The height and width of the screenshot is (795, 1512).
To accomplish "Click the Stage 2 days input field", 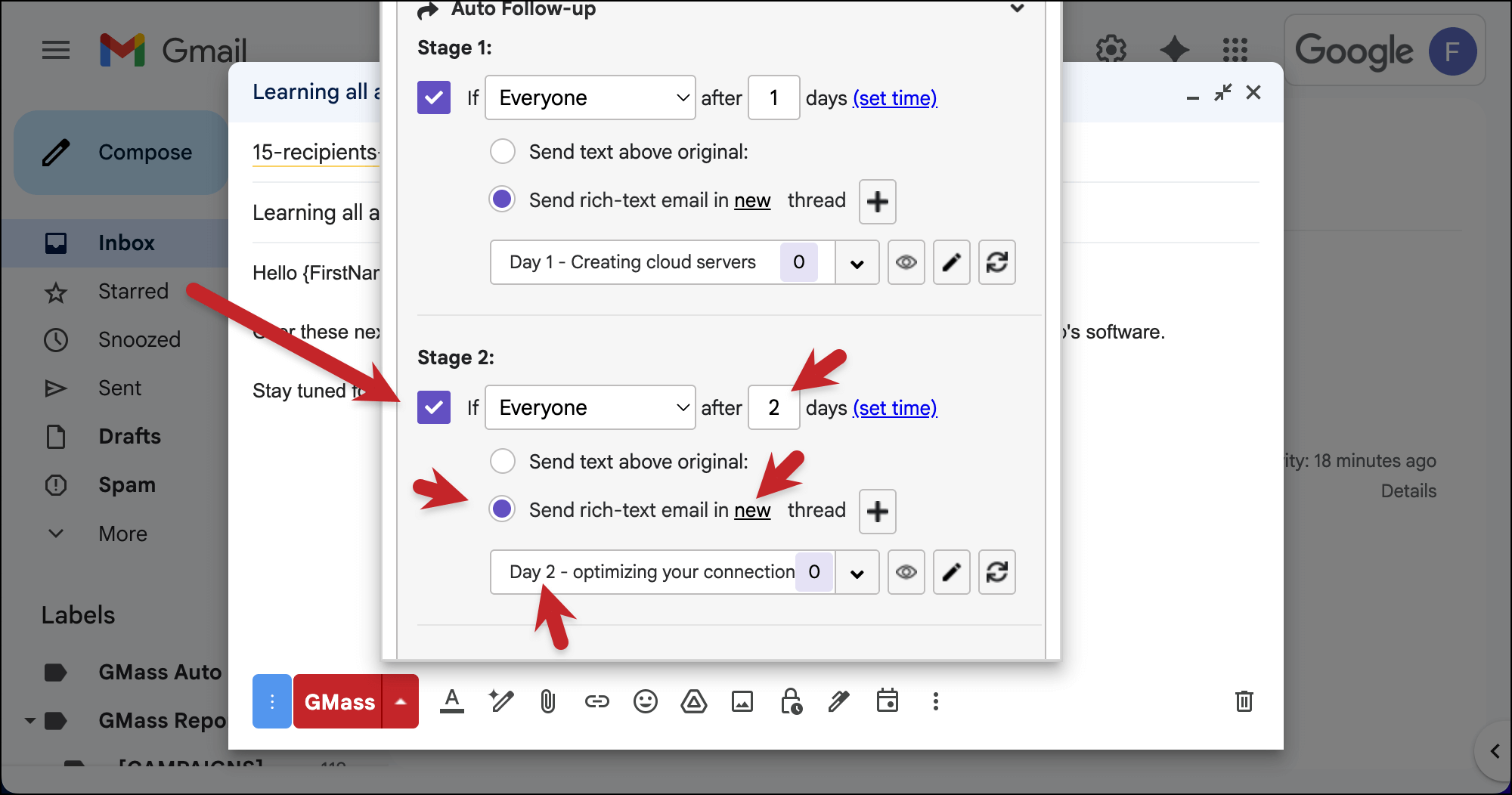I will [773, 407].
